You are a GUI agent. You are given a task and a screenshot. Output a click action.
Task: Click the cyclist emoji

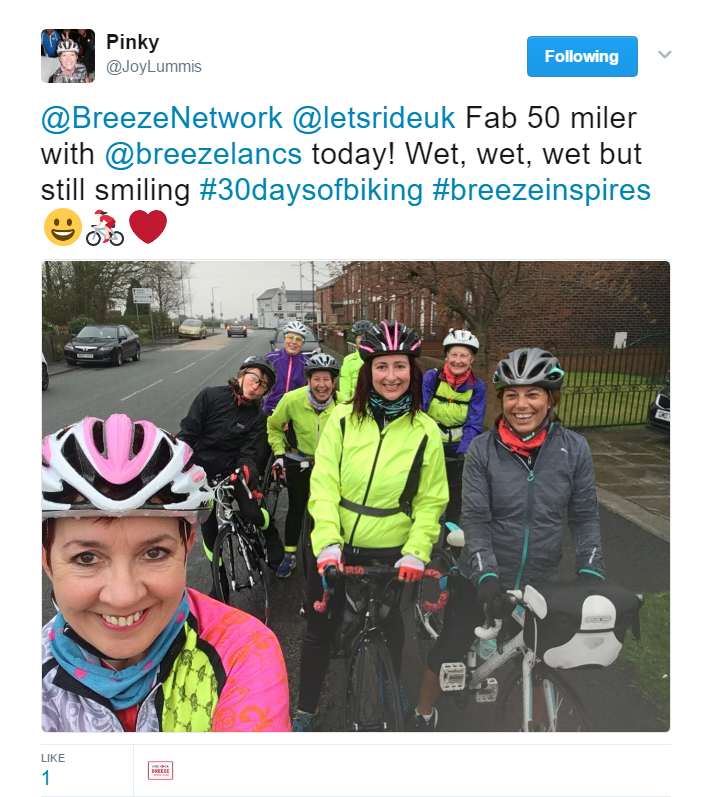coord(105,228)
